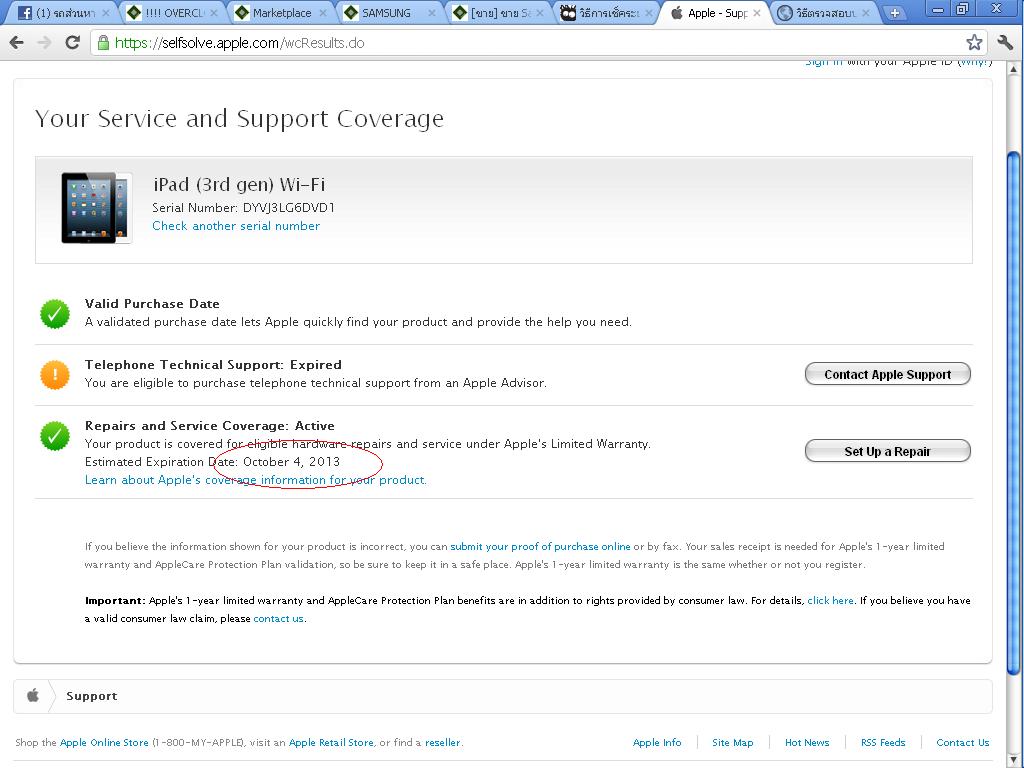Click the iPad (3rd gen) Wi-Fi heading
1024x768 pixels.
coord(239,185)
